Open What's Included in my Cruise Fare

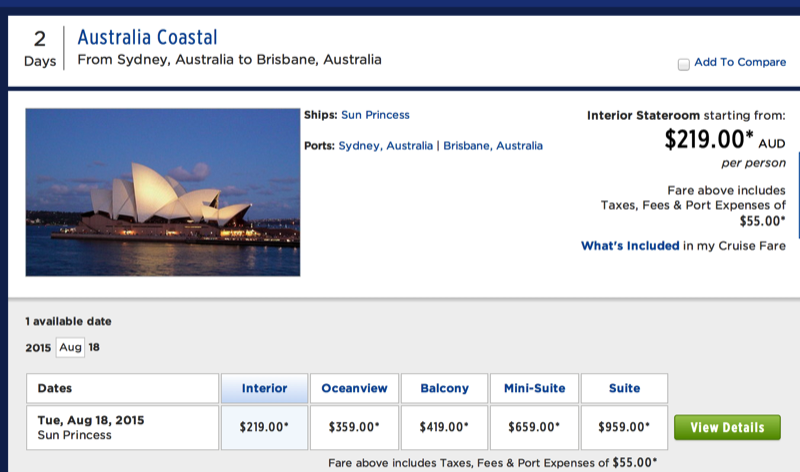pyautogui.click(x=630, y=246)
